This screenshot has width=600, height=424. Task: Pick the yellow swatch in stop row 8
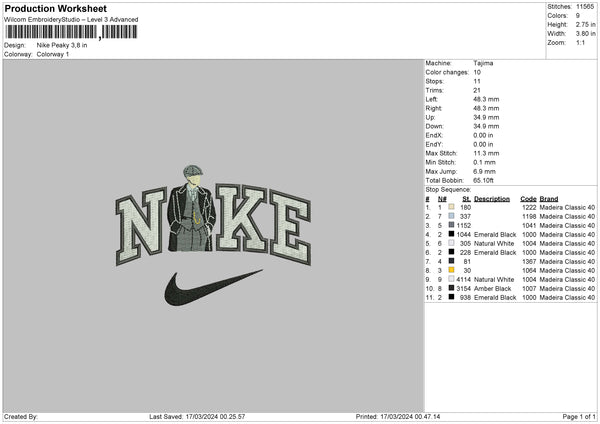(452, 270)
